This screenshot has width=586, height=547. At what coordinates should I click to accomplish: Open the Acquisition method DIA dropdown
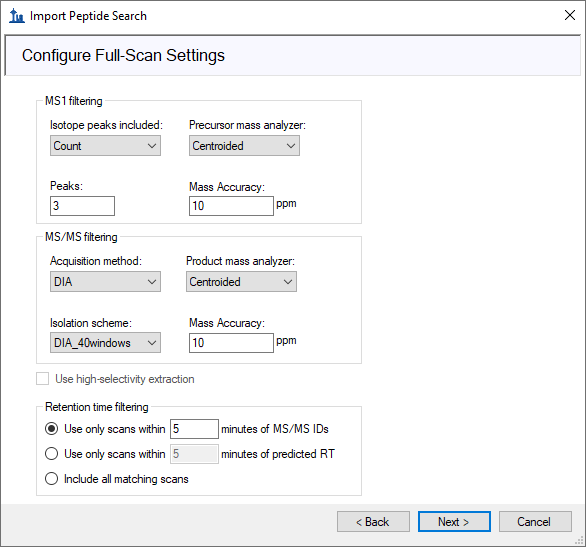point(105,282)
